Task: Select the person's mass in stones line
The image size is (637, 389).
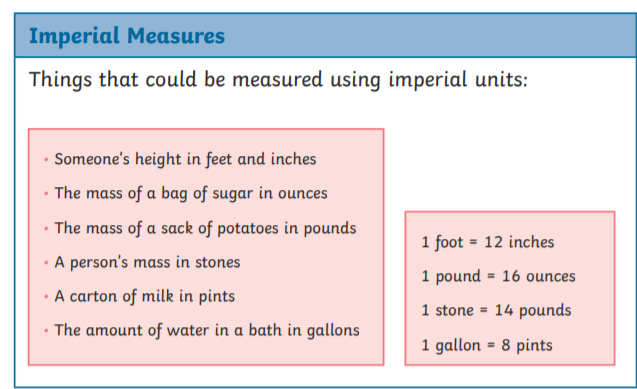Action: (x=147, y=262)
